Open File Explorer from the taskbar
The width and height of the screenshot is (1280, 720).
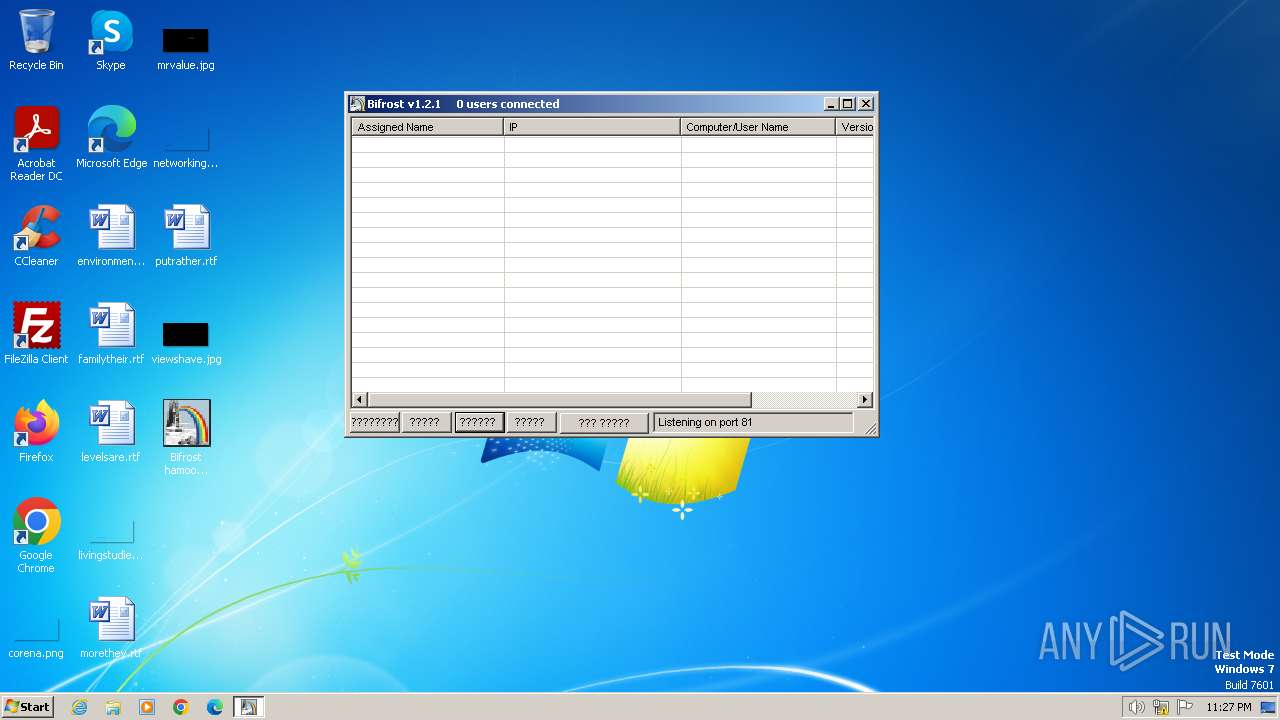[113, 707]
